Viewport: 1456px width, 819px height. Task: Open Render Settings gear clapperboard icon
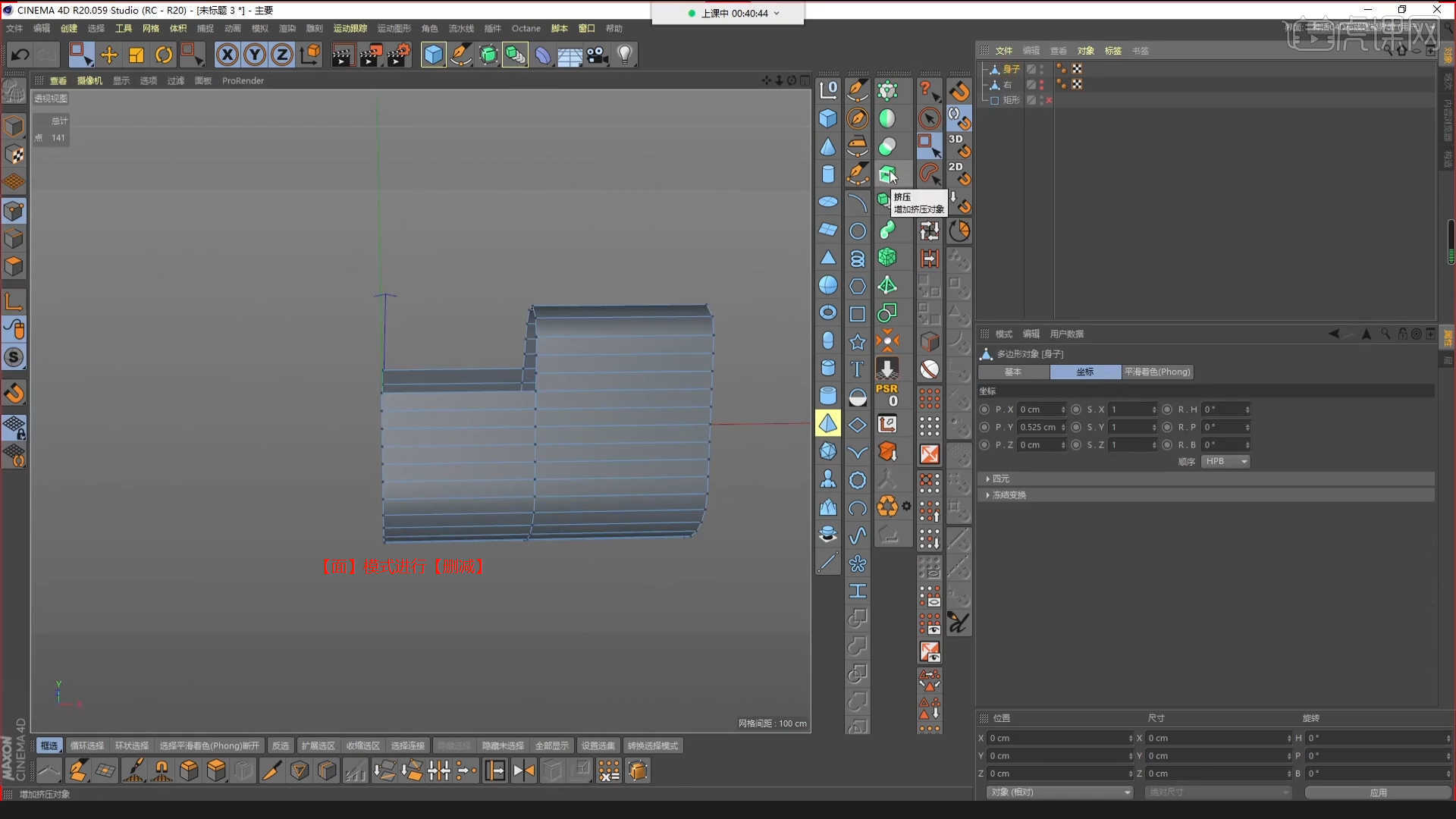(x=399, y=55)
